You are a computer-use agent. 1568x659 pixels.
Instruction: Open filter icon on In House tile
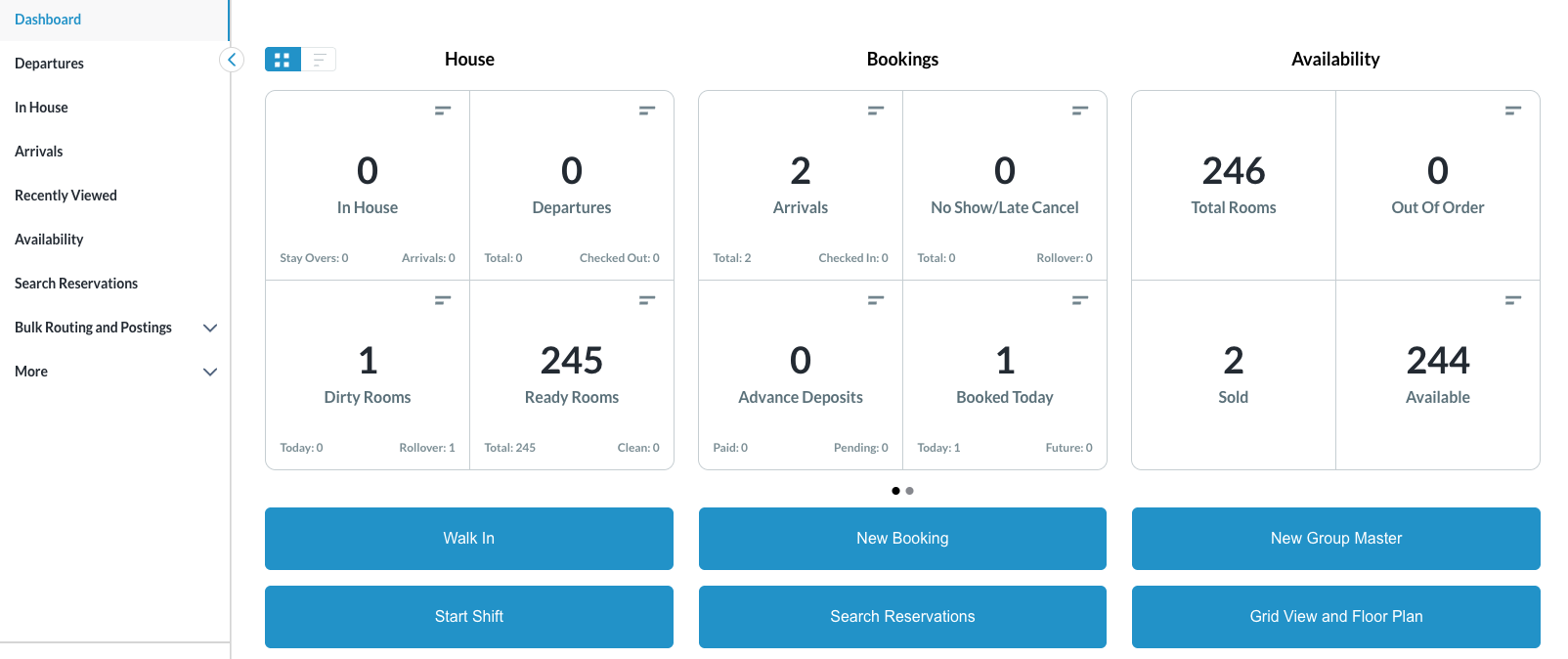coord(443,110)
